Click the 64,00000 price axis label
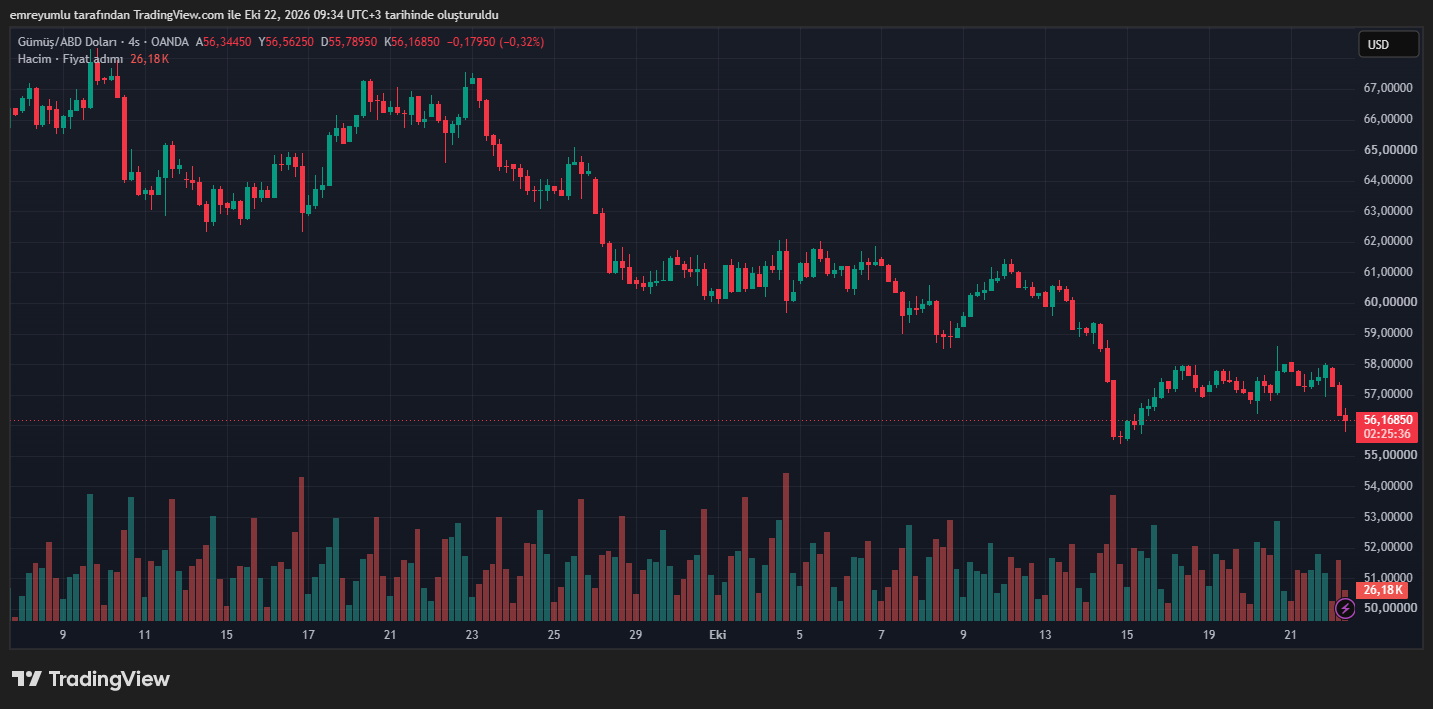Viewport: 1433px width, 709px height. (1388, 180)
